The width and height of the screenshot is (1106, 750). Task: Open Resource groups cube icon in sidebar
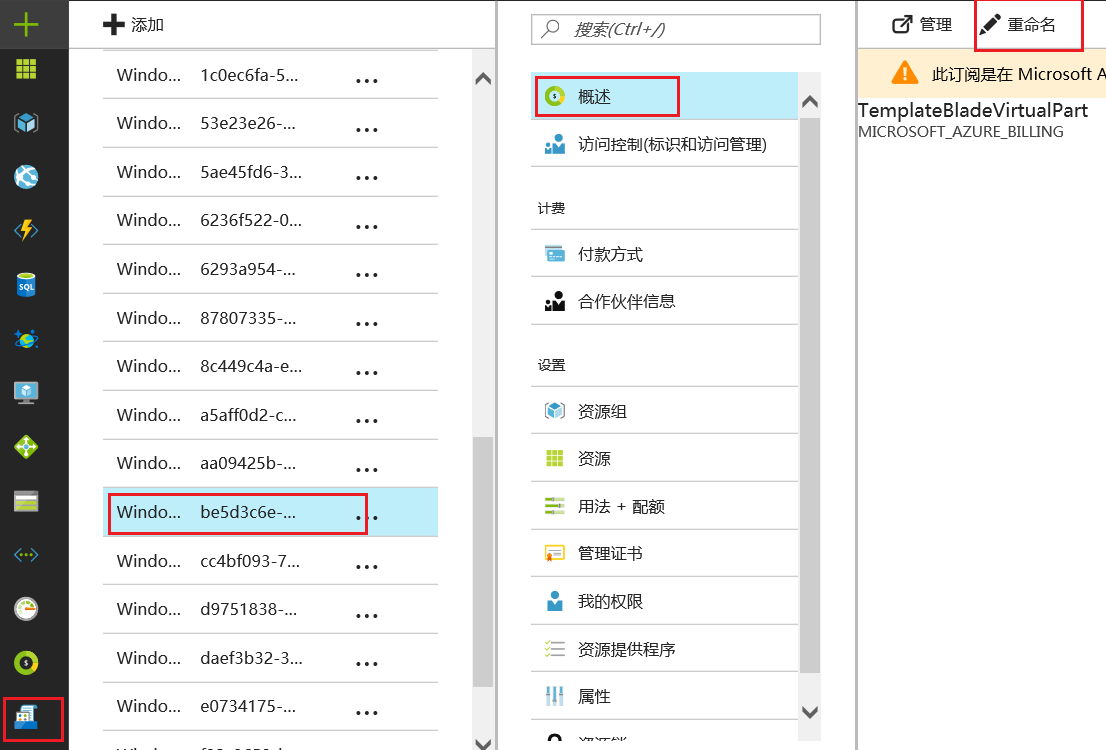pos(26,123)
